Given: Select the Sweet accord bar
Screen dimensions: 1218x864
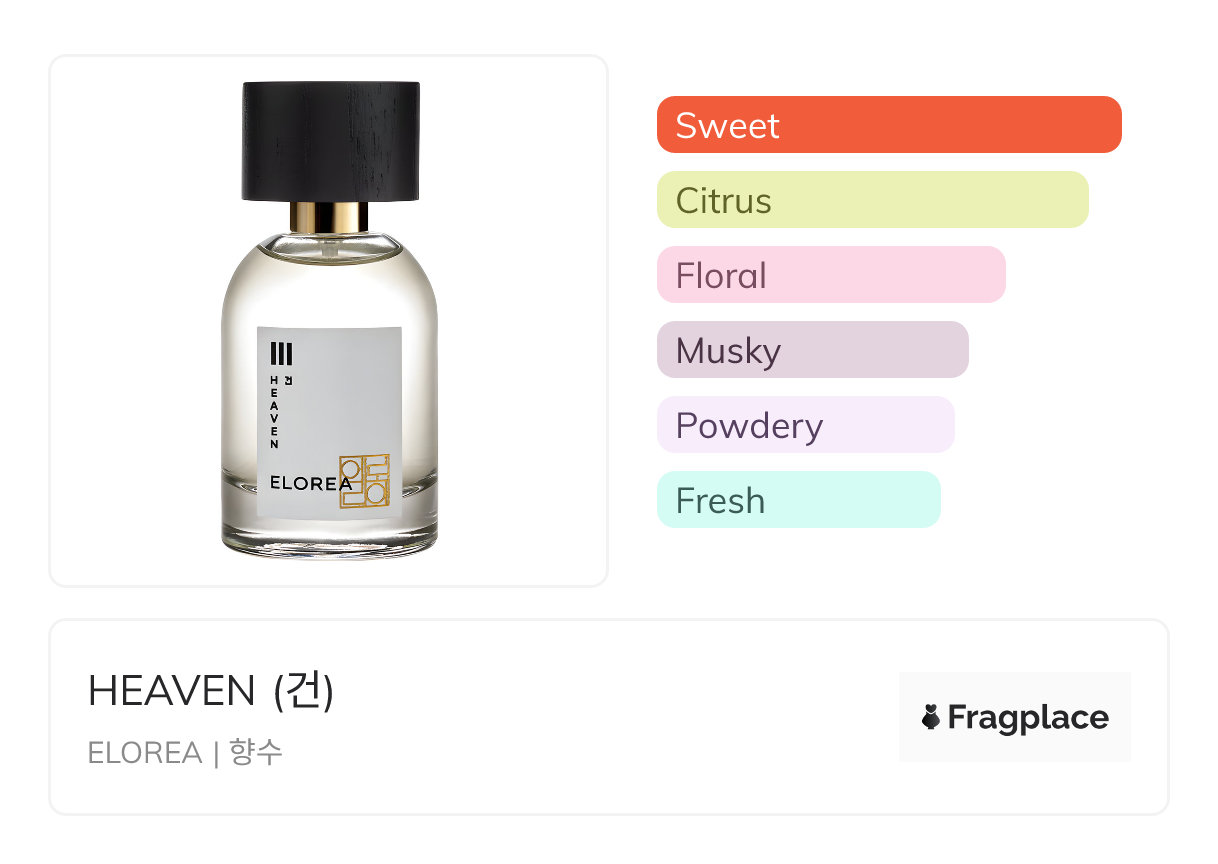Looking at the screenshot, I should pos(889,125).
